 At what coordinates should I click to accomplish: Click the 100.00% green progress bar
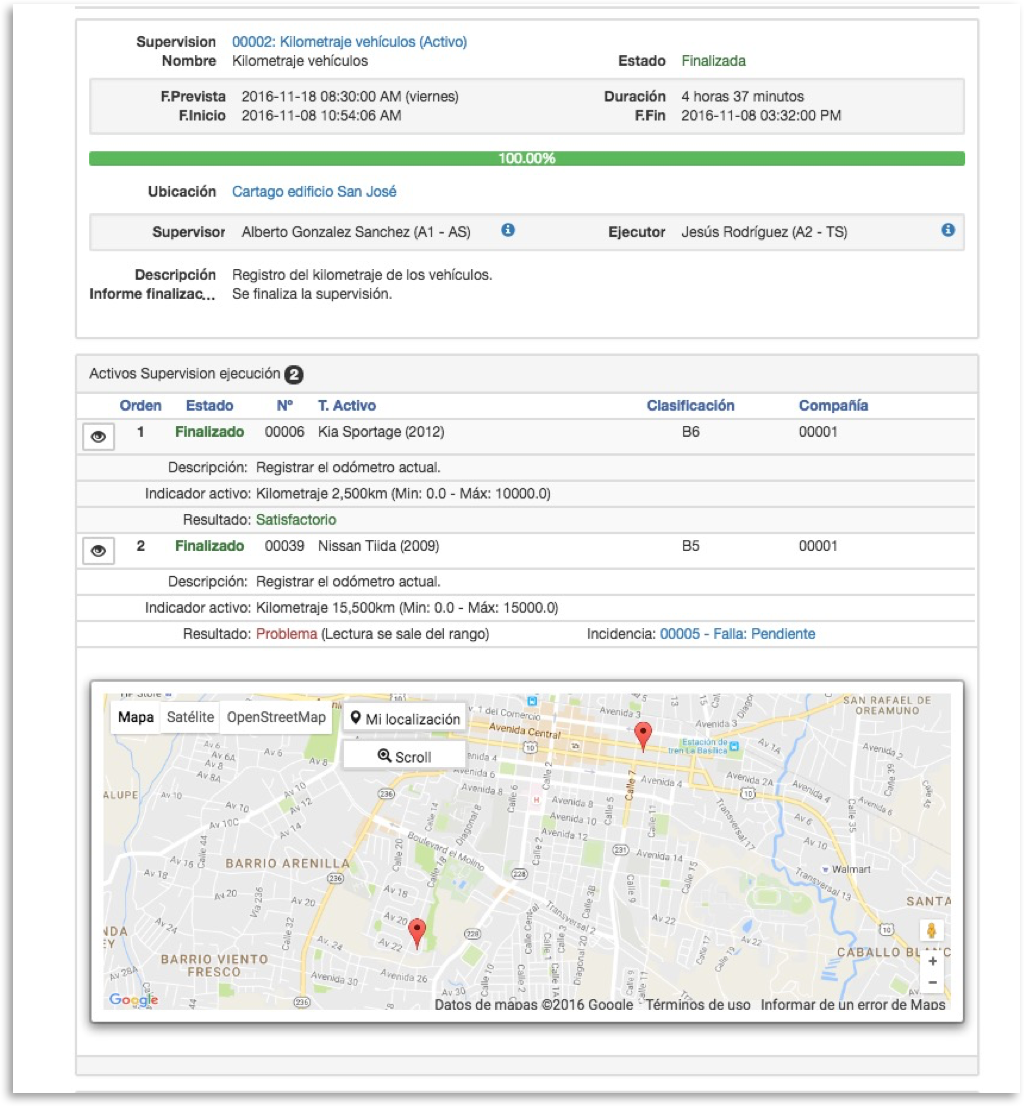pyautogui.click(x=527, y=158)
